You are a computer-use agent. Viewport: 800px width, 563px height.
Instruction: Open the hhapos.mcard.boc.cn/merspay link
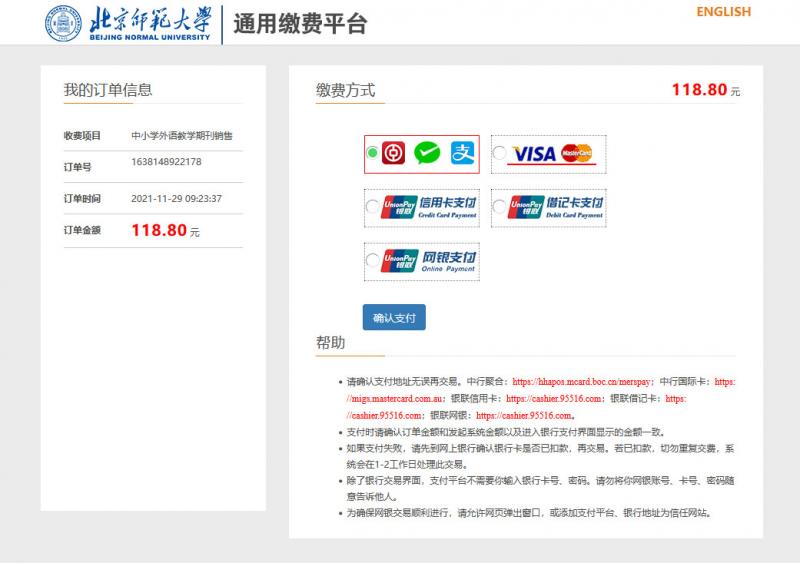[582, 382]
